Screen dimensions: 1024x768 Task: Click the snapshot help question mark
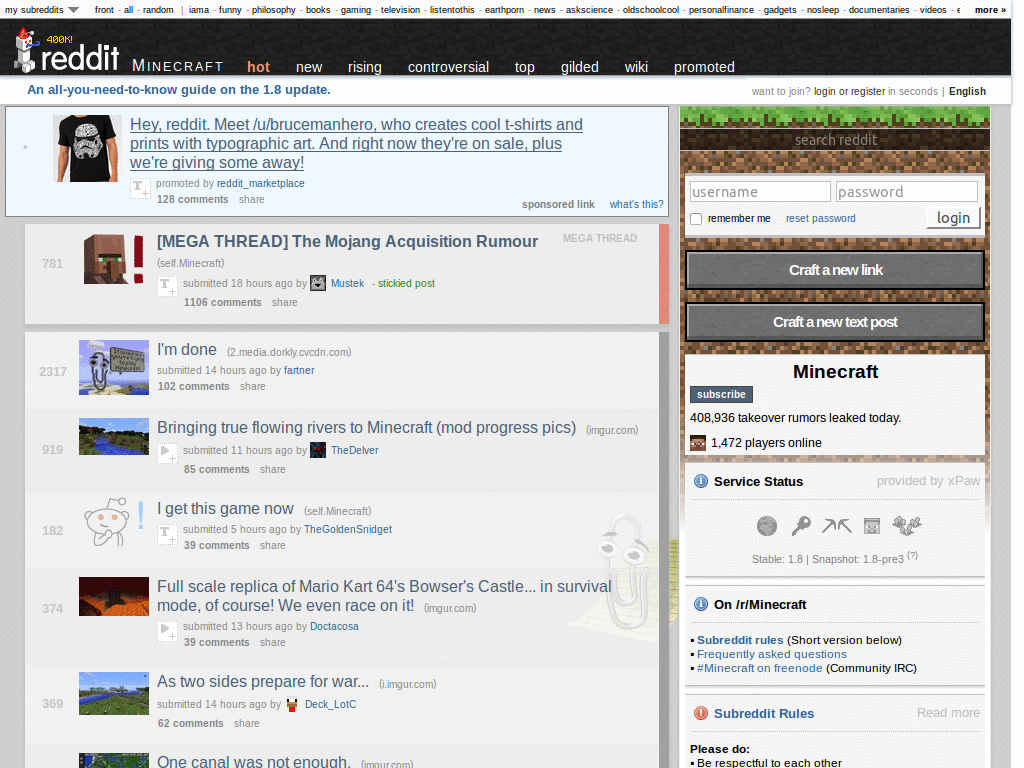point(913,555)
